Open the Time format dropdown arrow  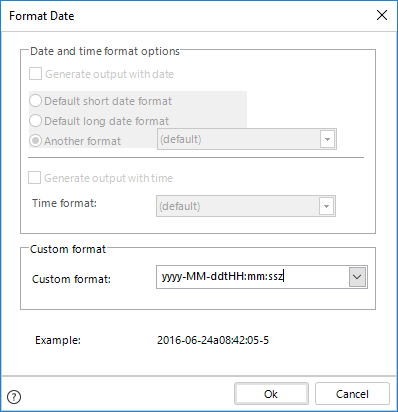click(326, 206)
